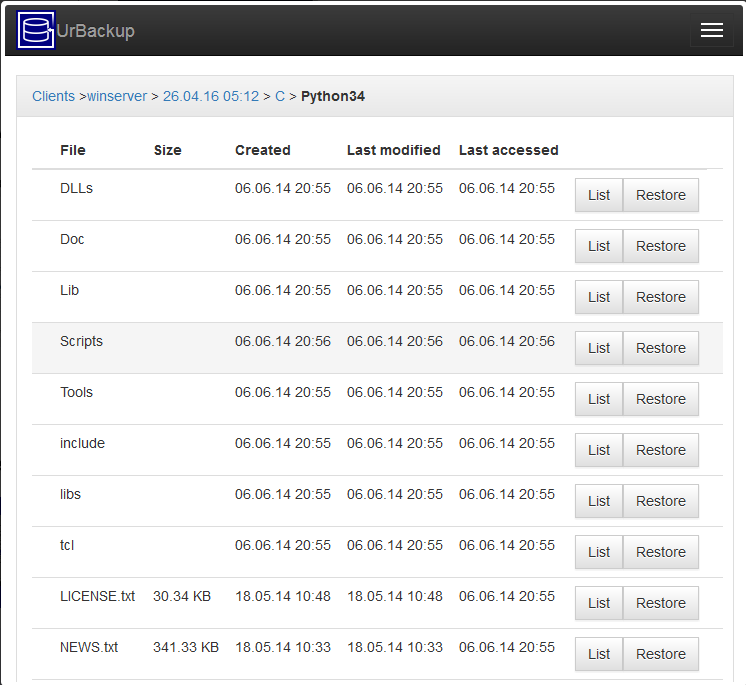List contents of DLLs folder
The image size is (746, 685).
(x=599, y=195)
